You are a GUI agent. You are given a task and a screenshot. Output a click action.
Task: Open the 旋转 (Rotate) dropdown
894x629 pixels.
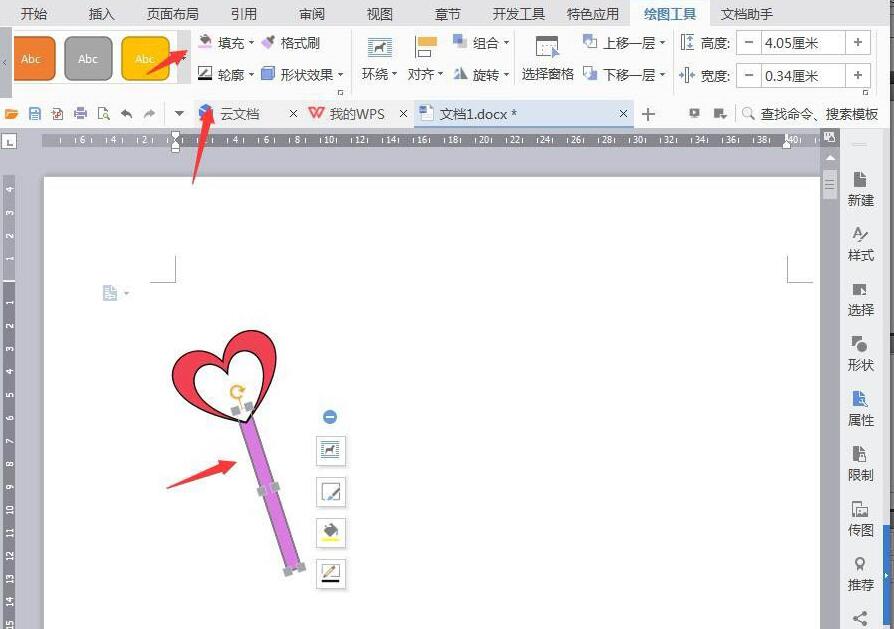point(487,73)
